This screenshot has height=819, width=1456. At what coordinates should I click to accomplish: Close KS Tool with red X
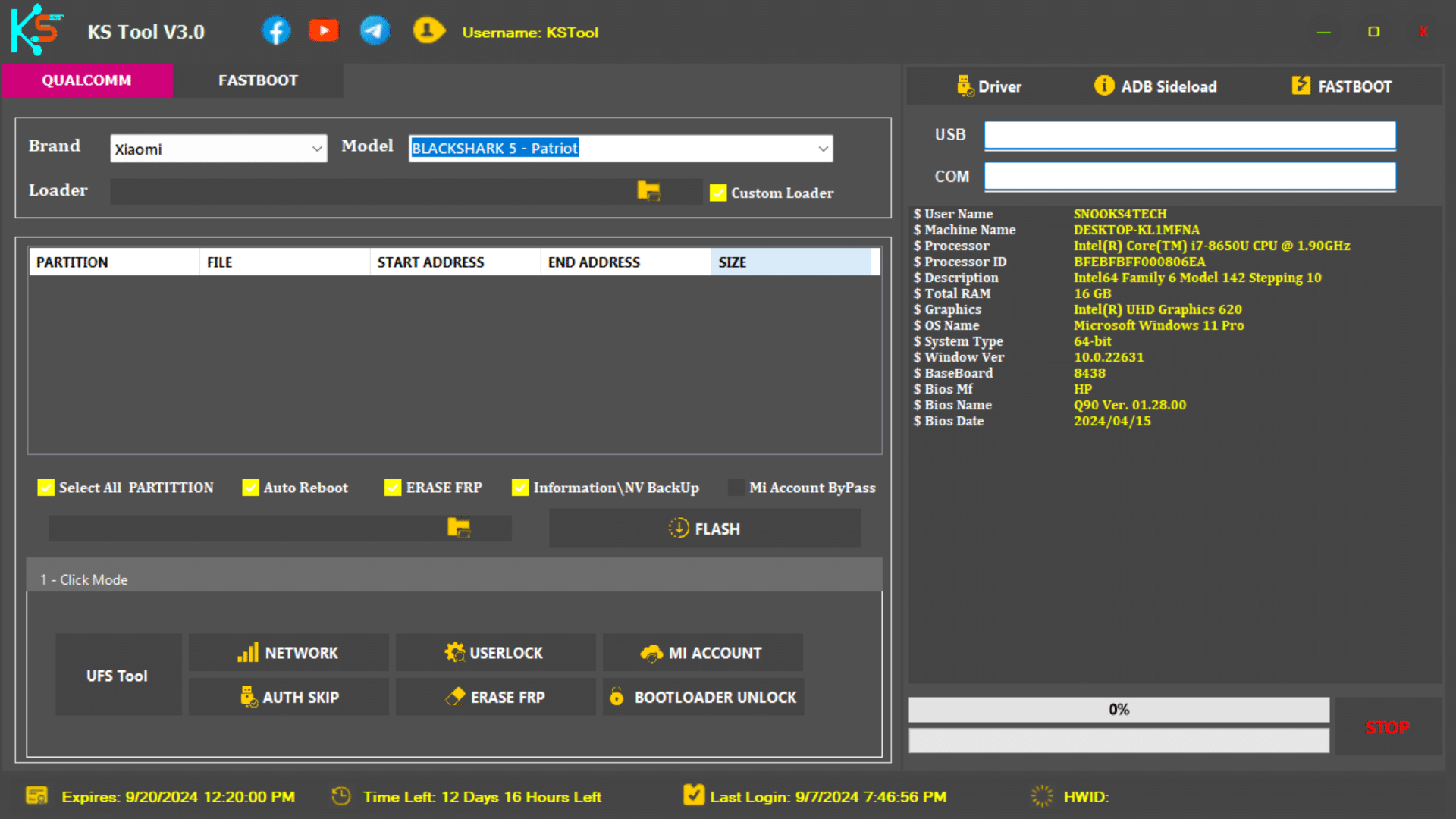(x=1423, y=31)
